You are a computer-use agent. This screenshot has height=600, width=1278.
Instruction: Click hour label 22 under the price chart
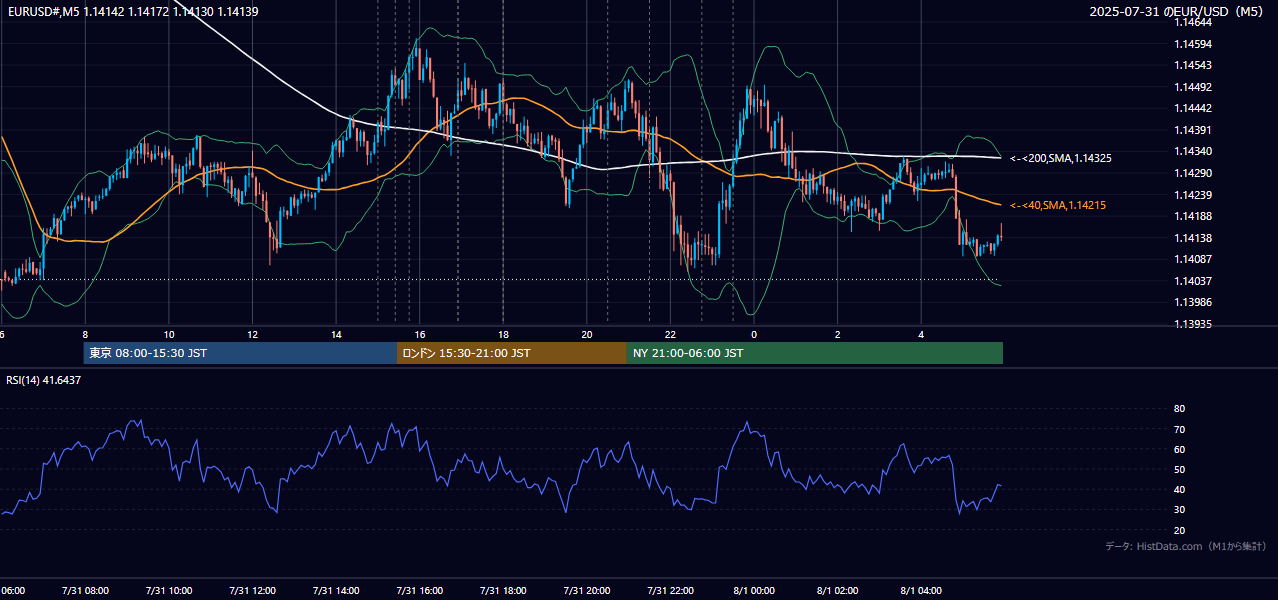[x=671, y=334]
